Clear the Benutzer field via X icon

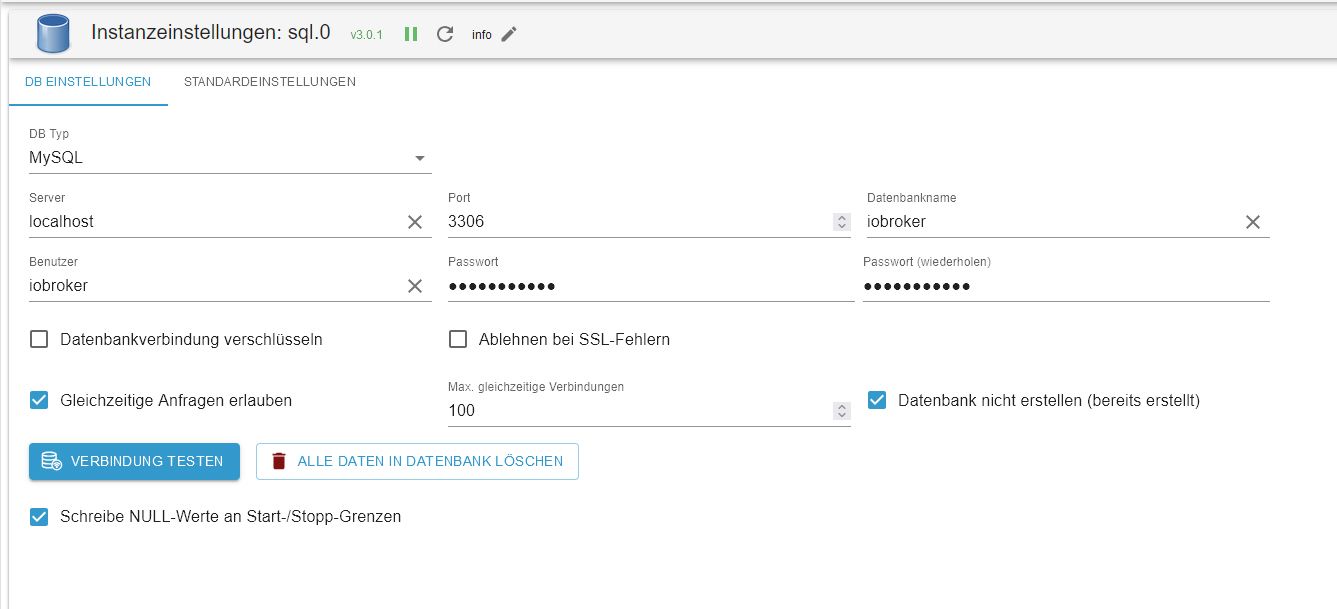415,286
